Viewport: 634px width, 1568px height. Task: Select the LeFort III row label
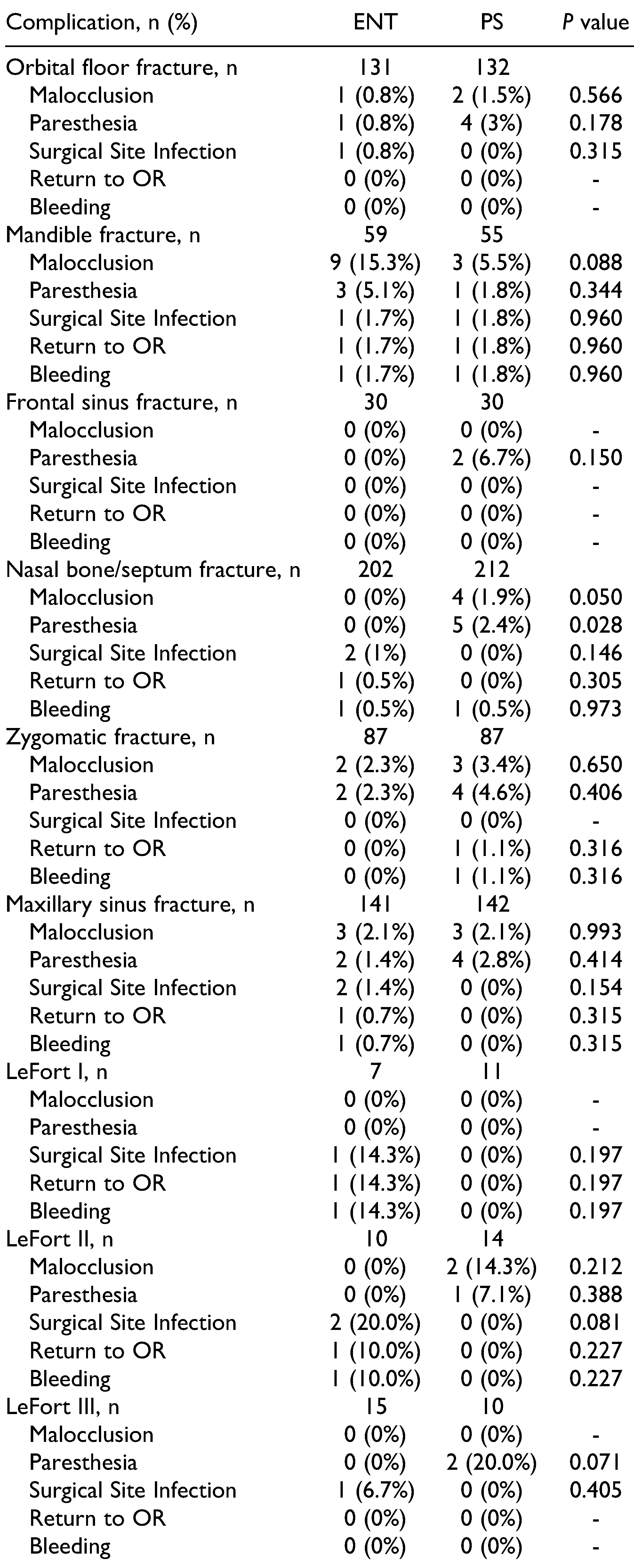pyautogui.click(x=63, y=1407)
